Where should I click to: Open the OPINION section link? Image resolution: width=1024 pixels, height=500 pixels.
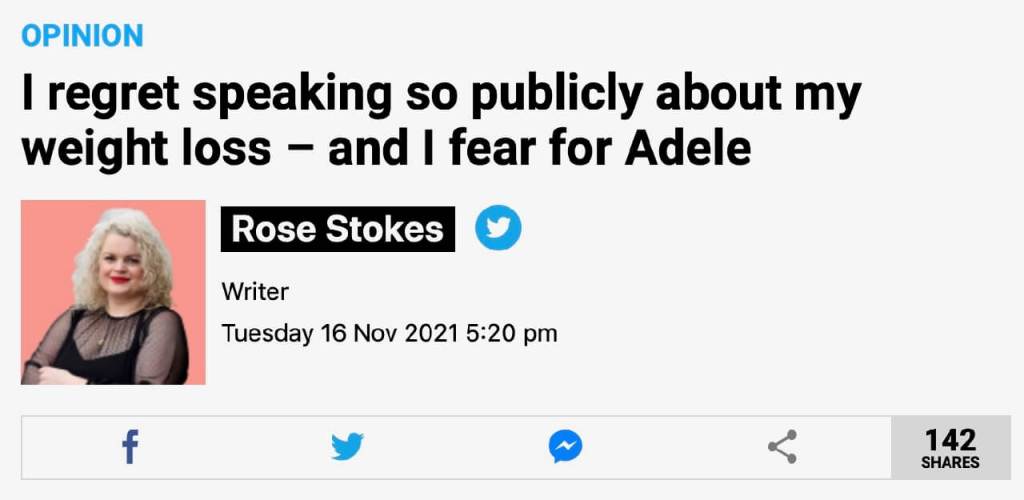[82, 36]
